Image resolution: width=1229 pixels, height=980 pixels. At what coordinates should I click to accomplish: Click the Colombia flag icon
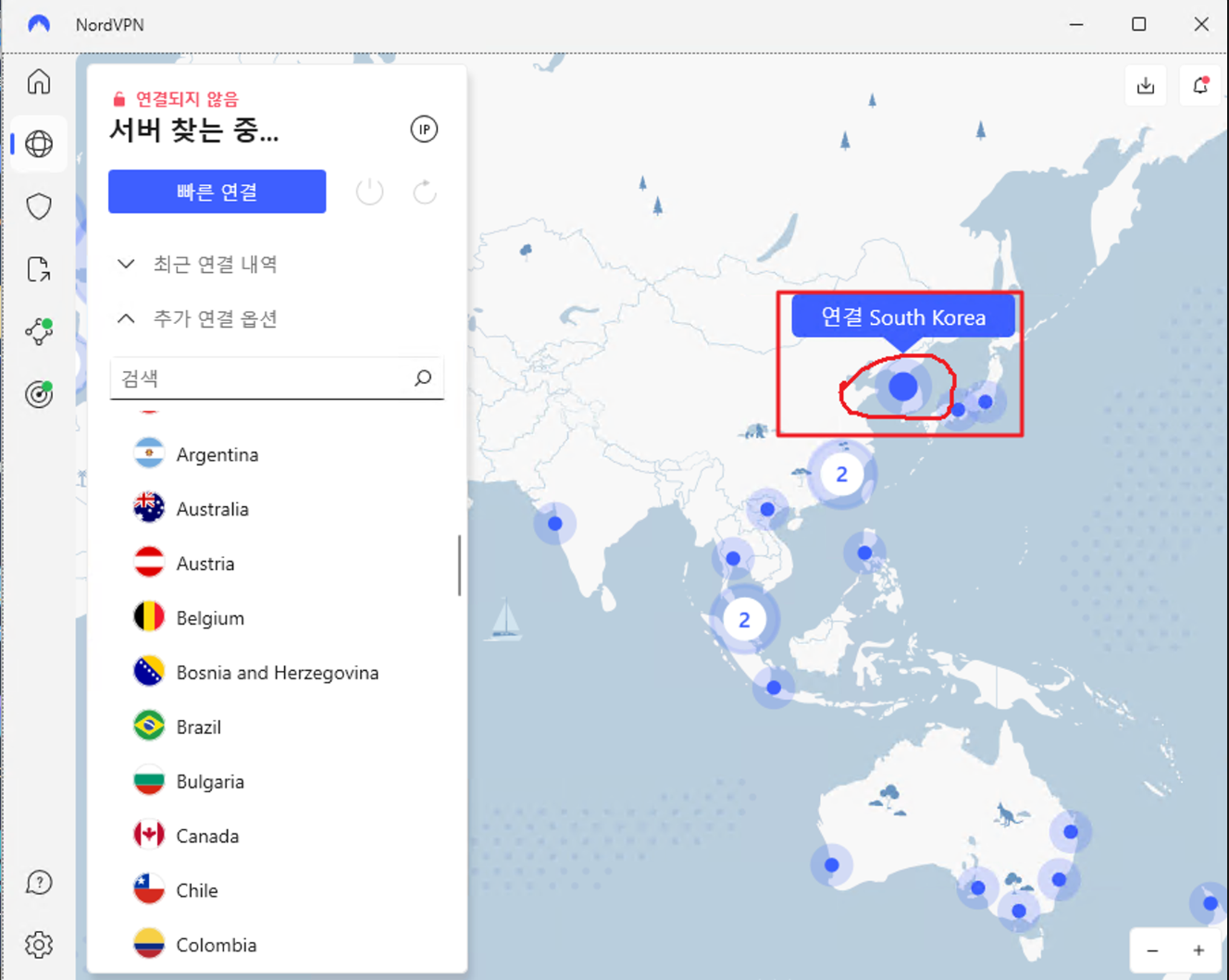(149, 945)
